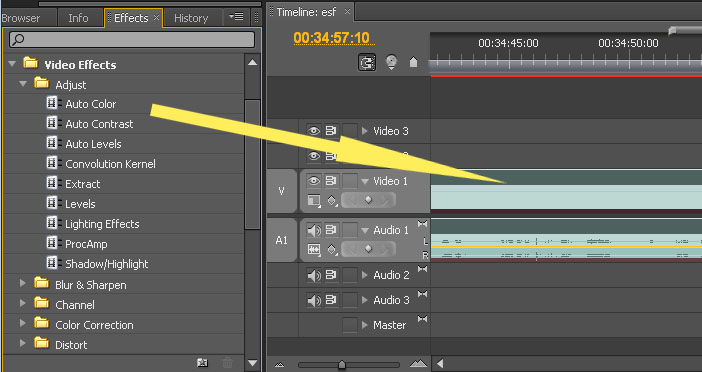Viewport: 702px width, 372px height.
Task: Toggle the Audio 3 track lock box
Action: pos(350,300)
